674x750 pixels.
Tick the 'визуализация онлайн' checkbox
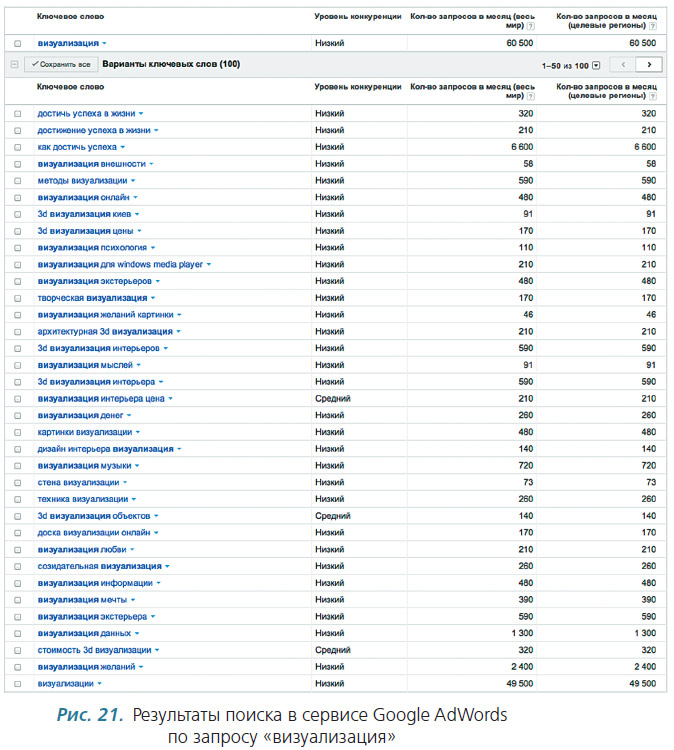pos(18,198)
